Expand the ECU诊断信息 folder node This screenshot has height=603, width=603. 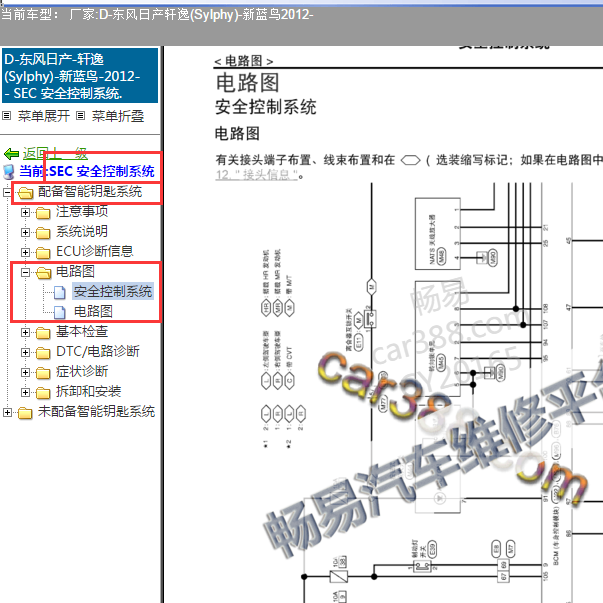25,252
